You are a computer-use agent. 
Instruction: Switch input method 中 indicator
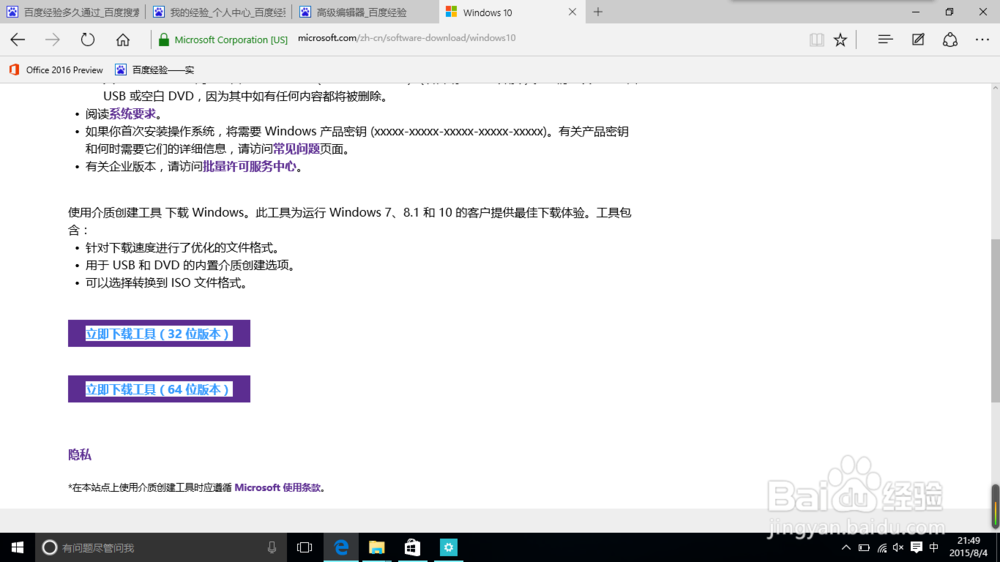tap(934, 547)
